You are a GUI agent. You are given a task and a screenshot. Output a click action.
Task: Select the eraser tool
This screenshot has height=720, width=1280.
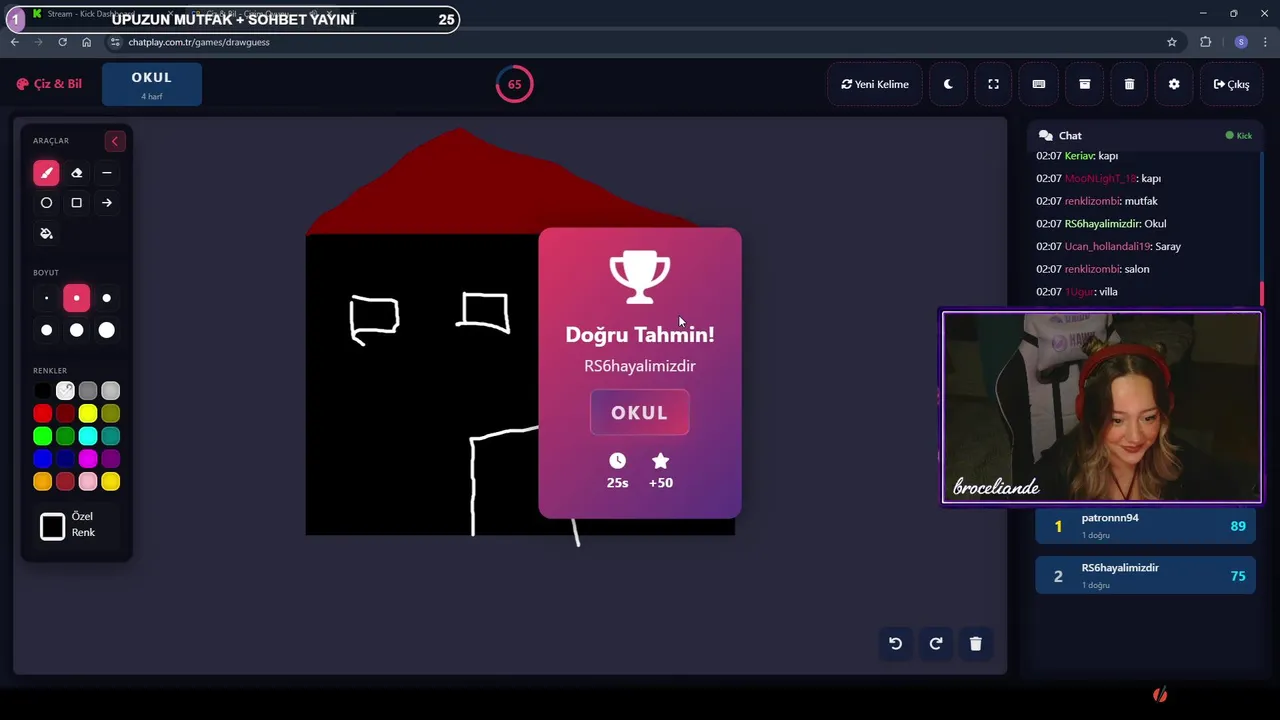76,173
